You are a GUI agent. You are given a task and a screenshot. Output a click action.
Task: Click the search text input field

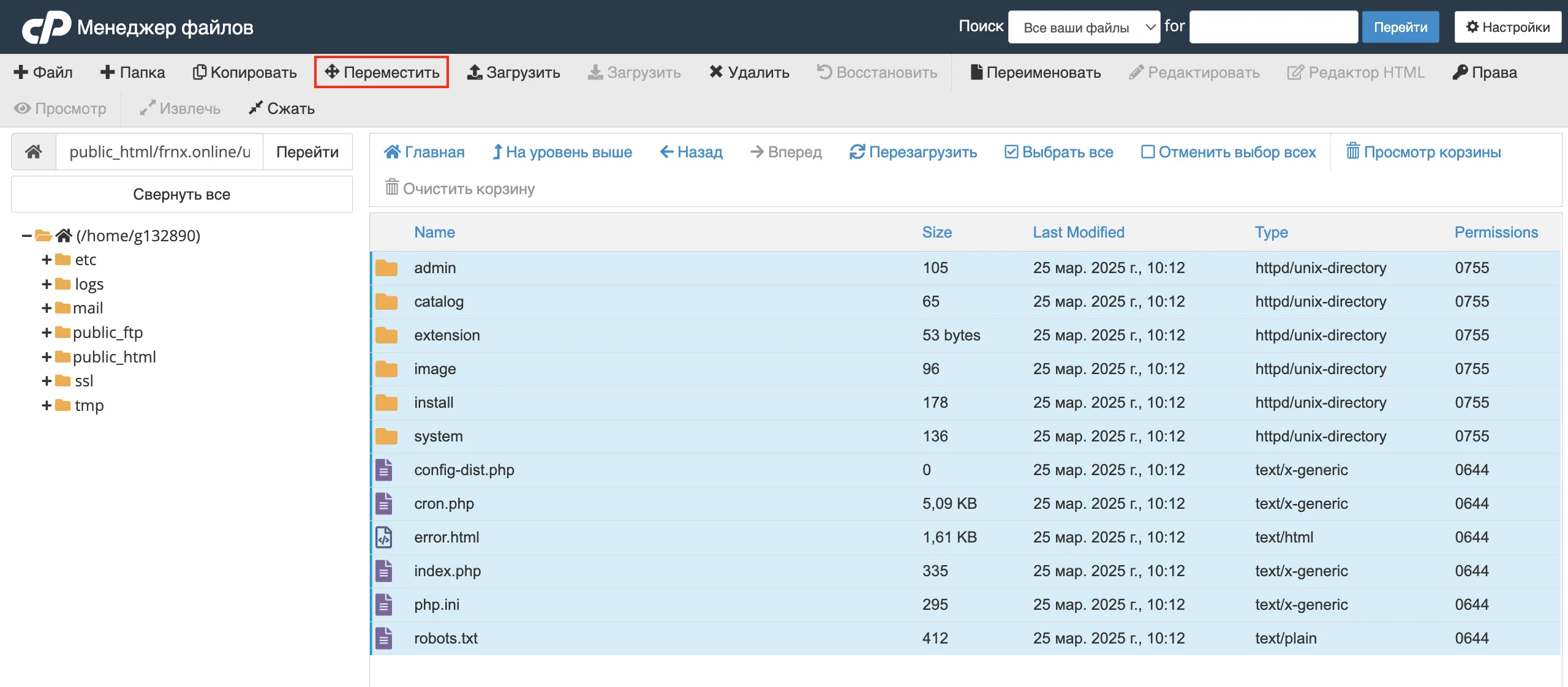click(1273, 27)
